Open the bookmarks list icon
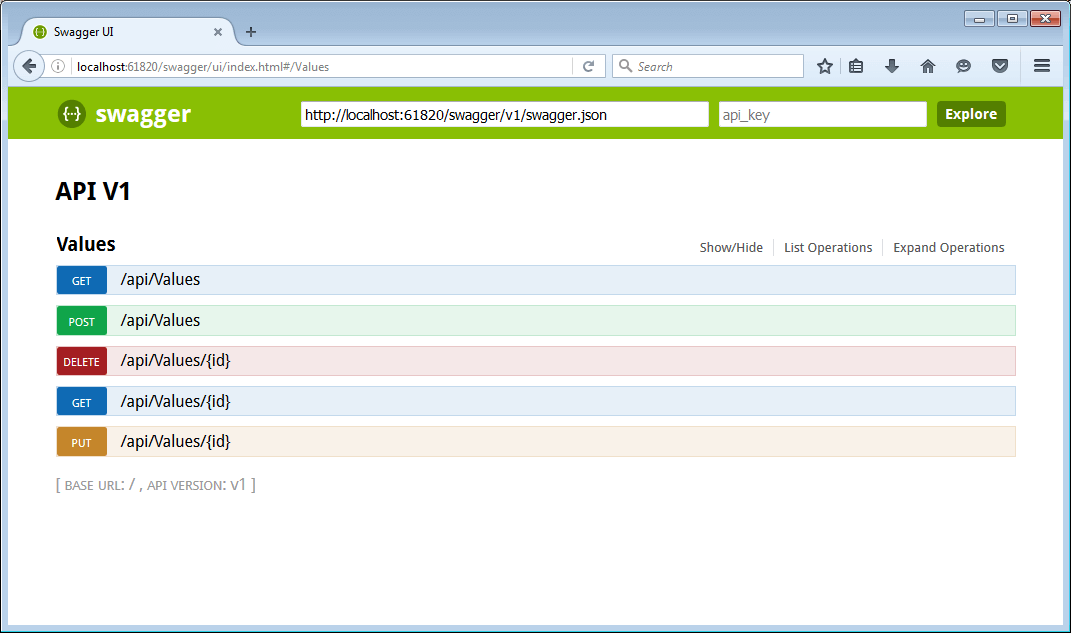This screenshot has height=633, width=1071. 856,66
